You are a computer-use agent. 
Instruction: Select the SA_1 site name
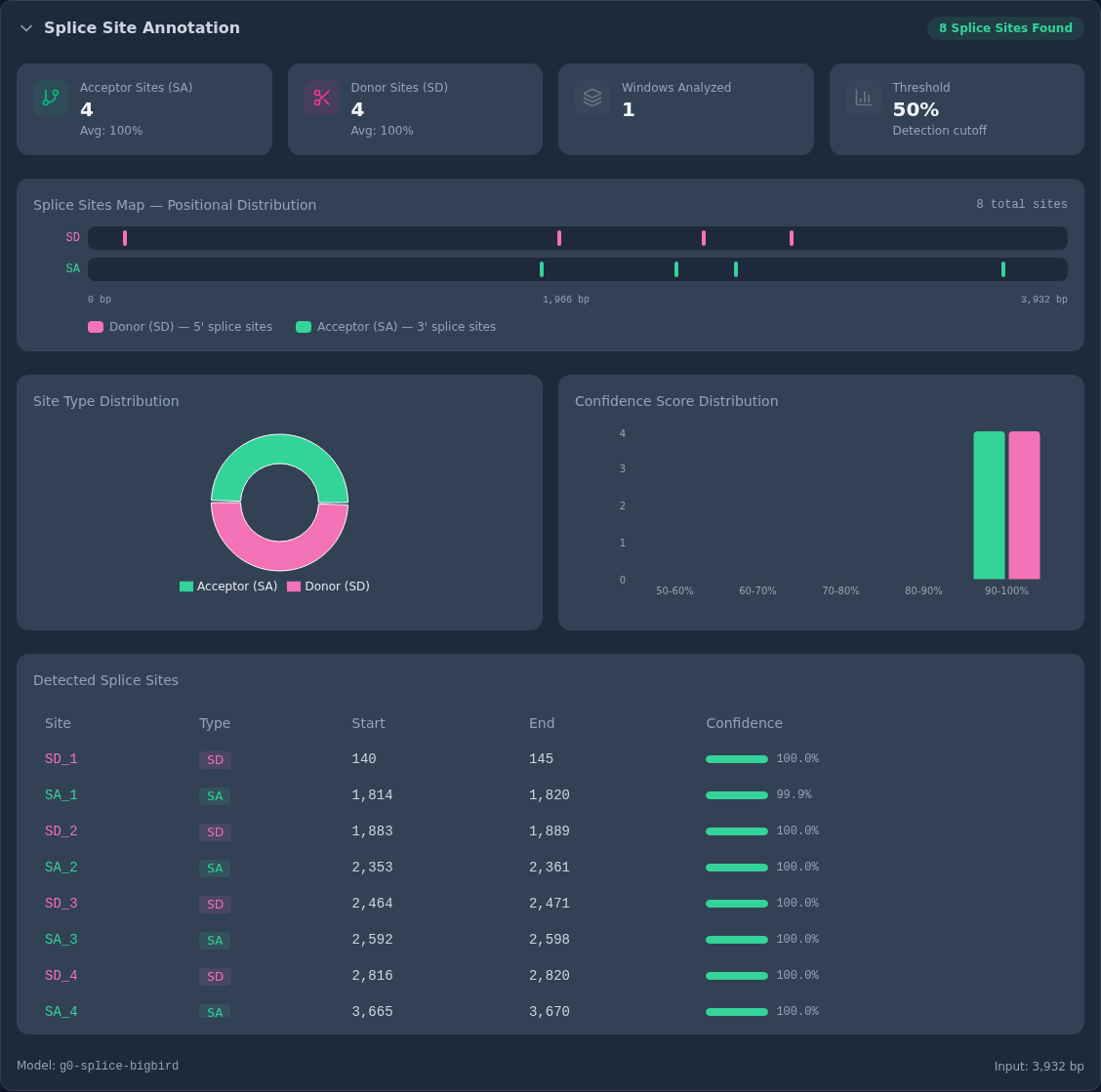pos(61,795)
